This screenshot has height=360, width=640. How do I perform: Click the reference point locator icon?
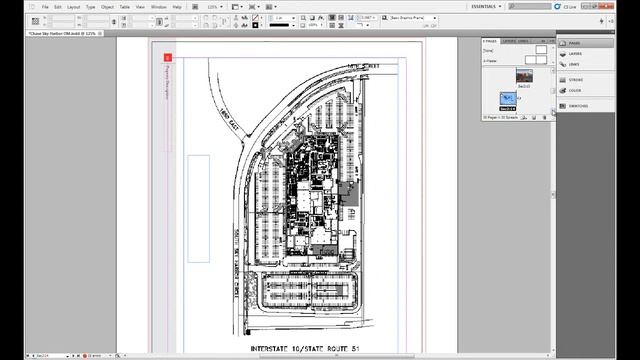[36, 21]
